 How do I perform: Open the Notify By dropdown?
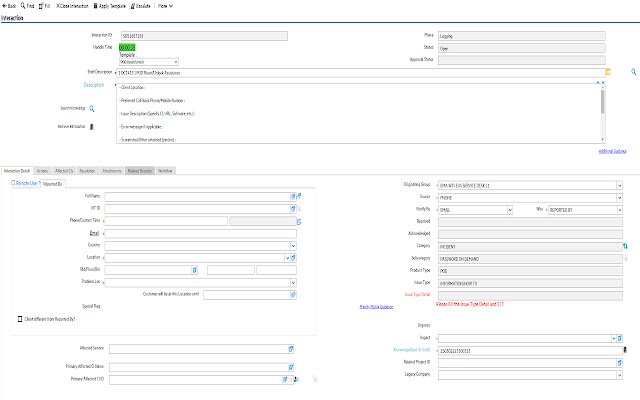pos(509,210)
